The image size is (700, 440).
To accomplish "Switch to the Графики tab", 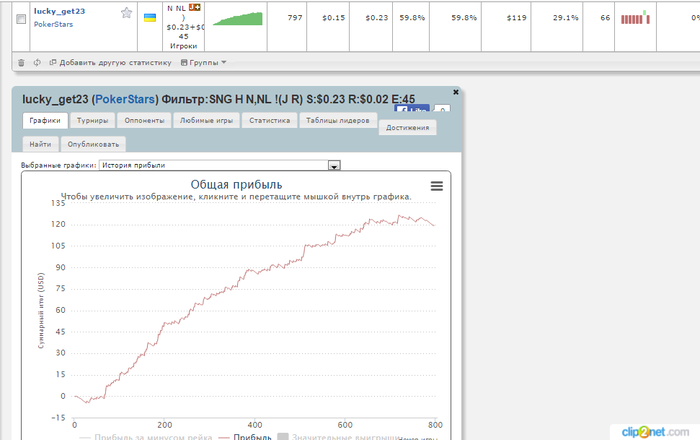I will 45,120.
